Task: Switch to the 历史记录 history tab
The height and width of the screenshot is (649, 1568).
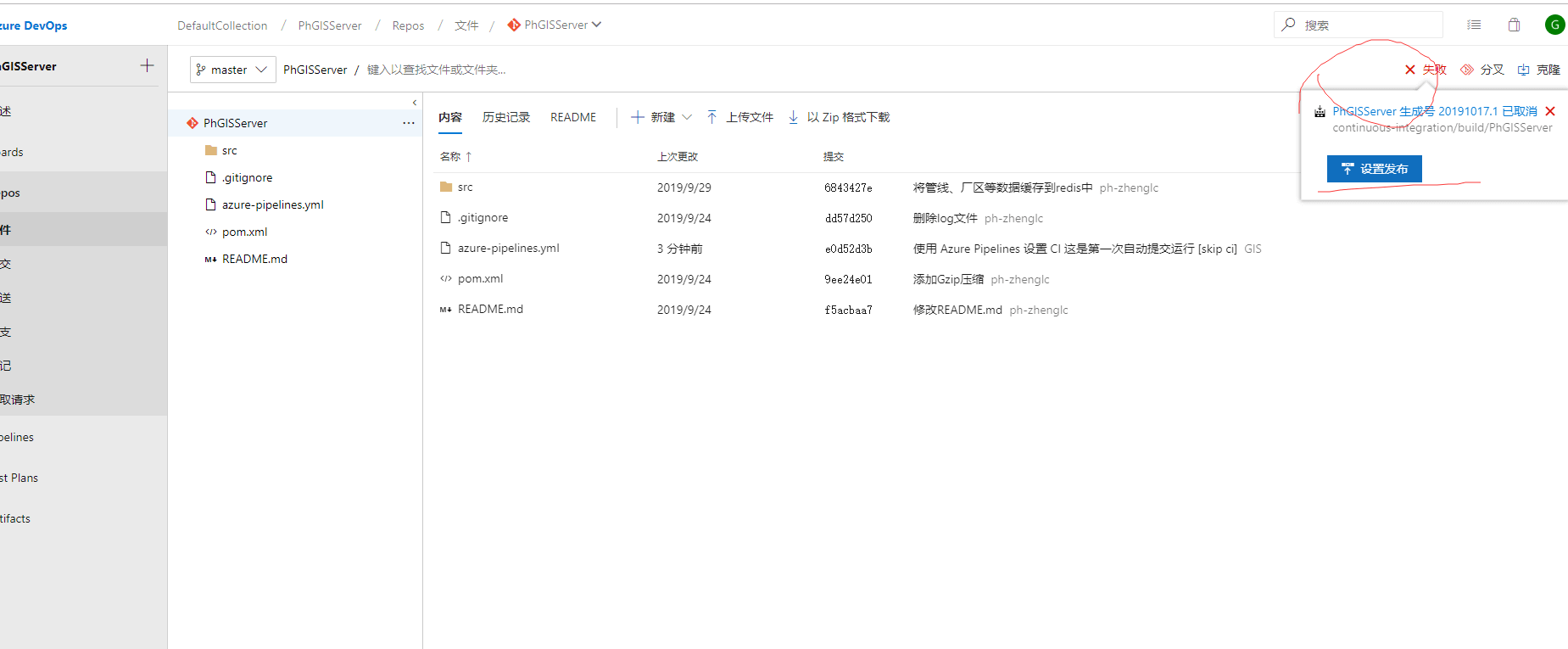Action: 505,117
